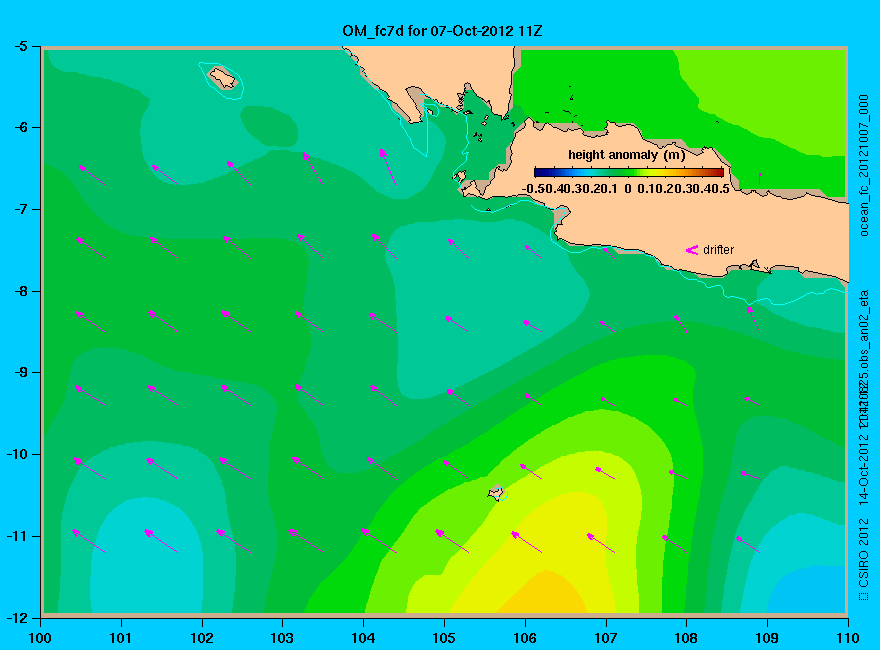880x650 pixels.
Task: Click latitude label '-5' on y-axis
Action: (x=20, y=46)
